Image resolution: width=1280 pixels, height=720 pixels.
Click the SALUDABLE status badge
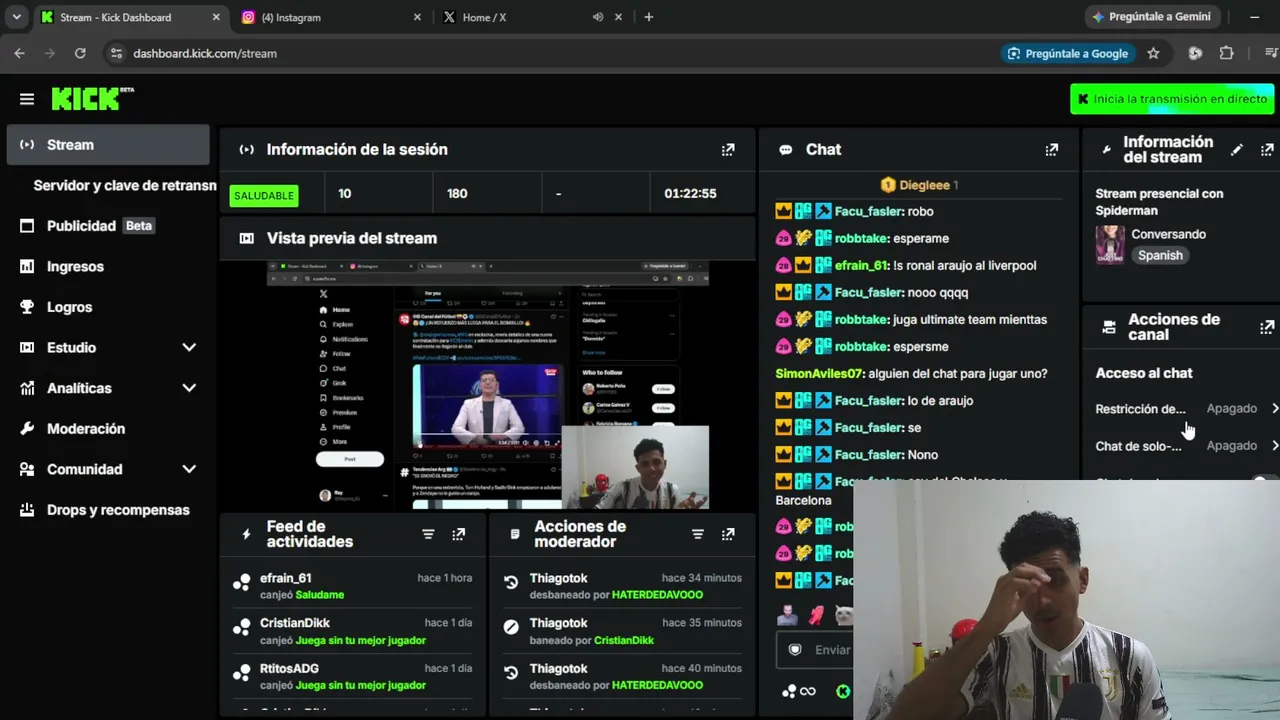264,195
